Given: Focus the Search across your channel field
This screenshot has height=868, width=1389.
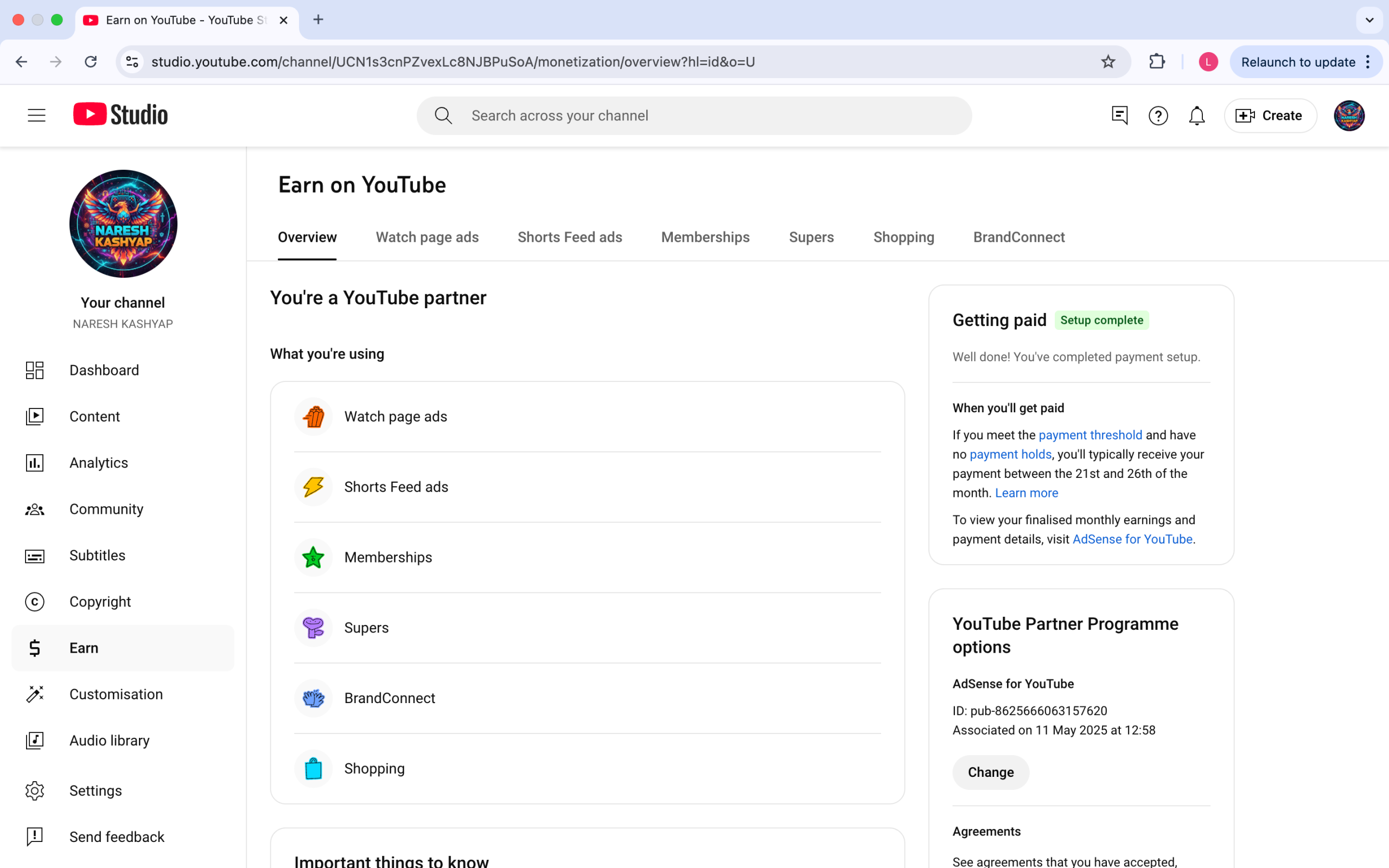Looking at the screenshot, I should (694, 116).
